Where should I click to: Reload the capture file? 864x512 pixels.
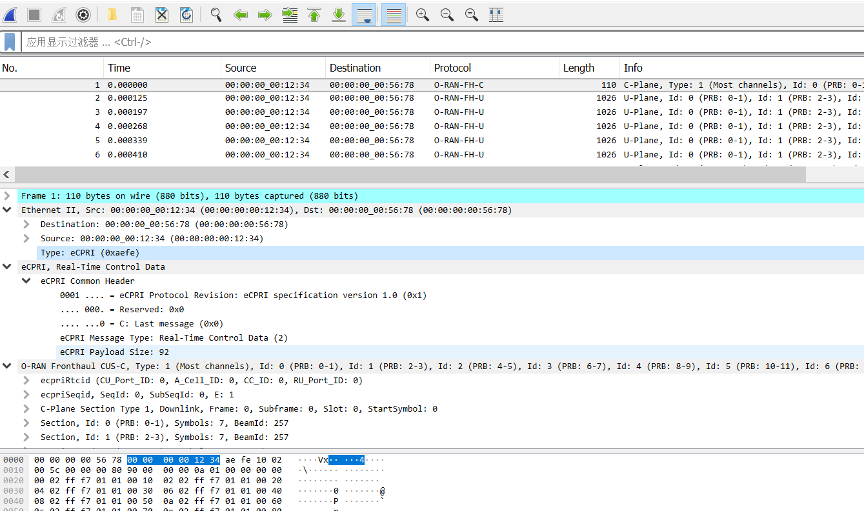[186, 15]
